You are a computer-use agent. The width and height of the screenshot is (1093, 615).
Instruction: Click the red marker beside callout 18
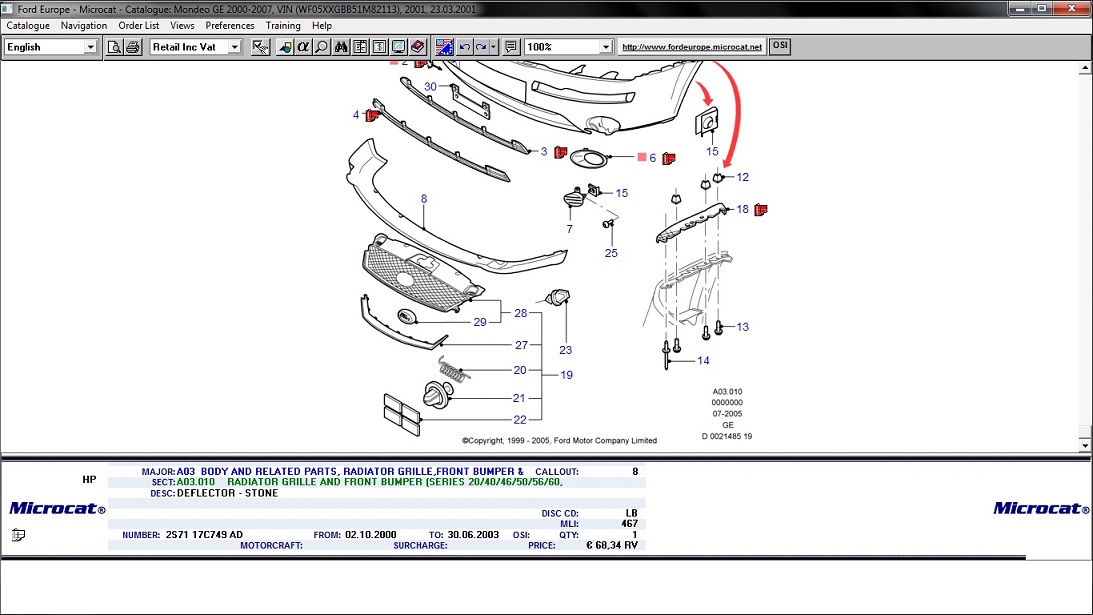pos(761,209)
